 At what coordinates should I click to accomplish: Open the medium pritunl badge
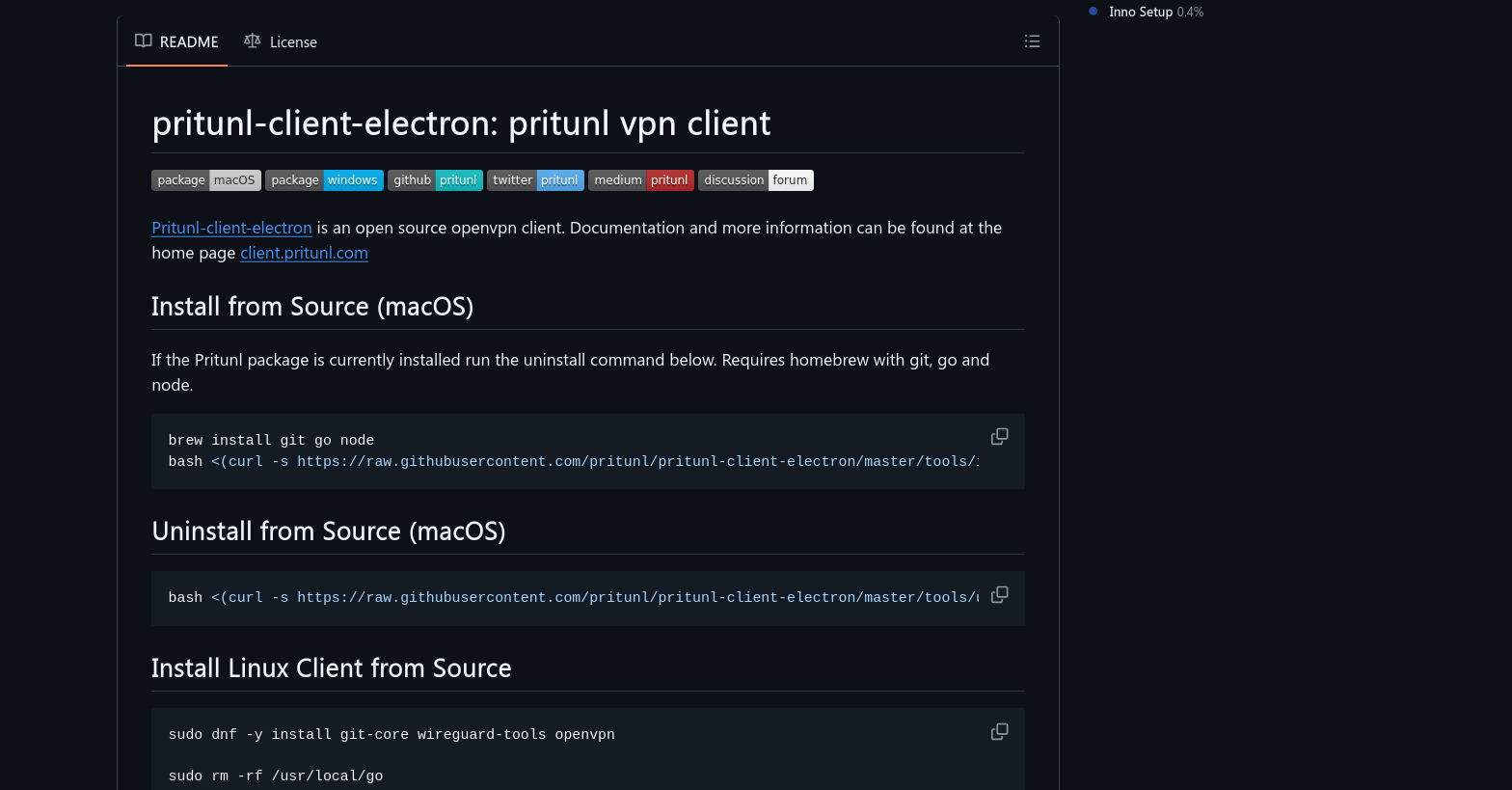[x=640, y=180]
